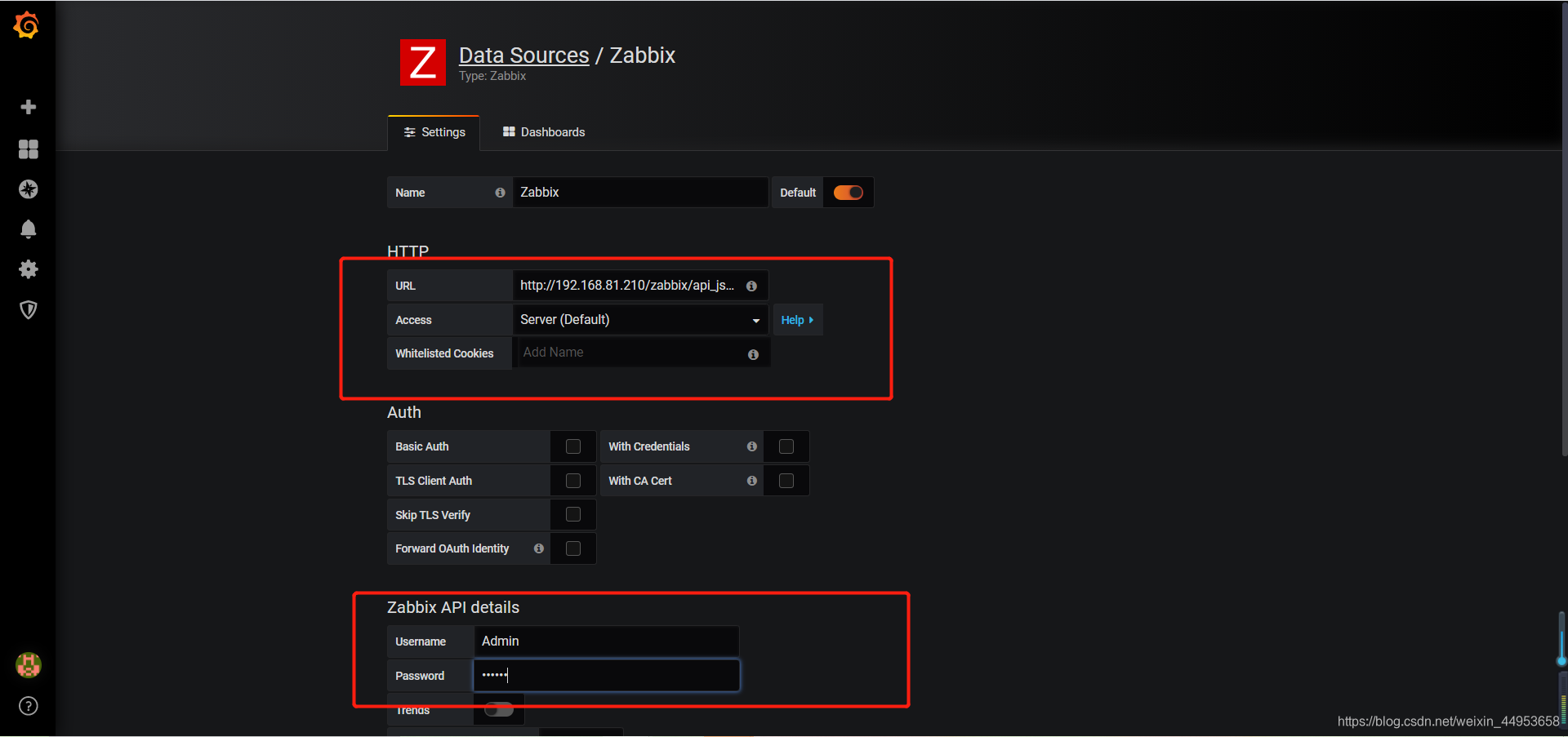Viewport: 1568px width, 737px height.
Task: Click the Name input containing Zabbix
Action: [x=640, y=193]
